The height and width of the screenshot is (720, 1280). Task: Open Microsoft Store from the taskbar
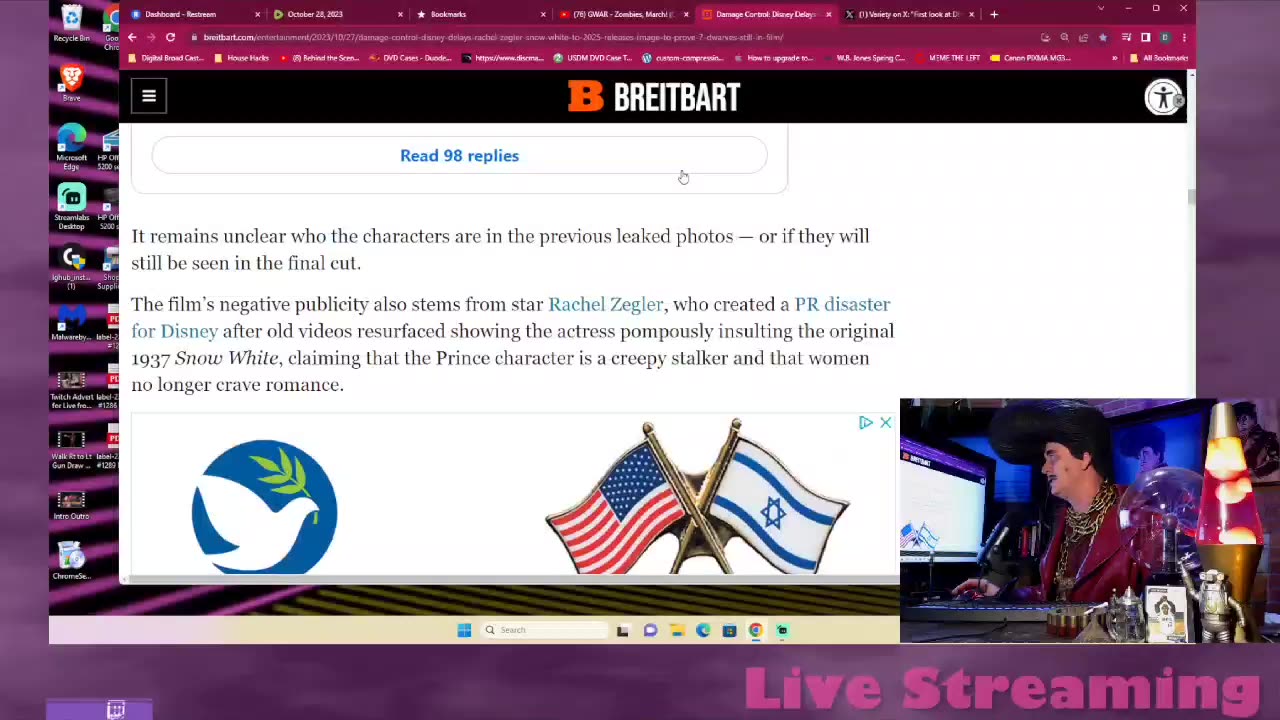tap(729, 630)
